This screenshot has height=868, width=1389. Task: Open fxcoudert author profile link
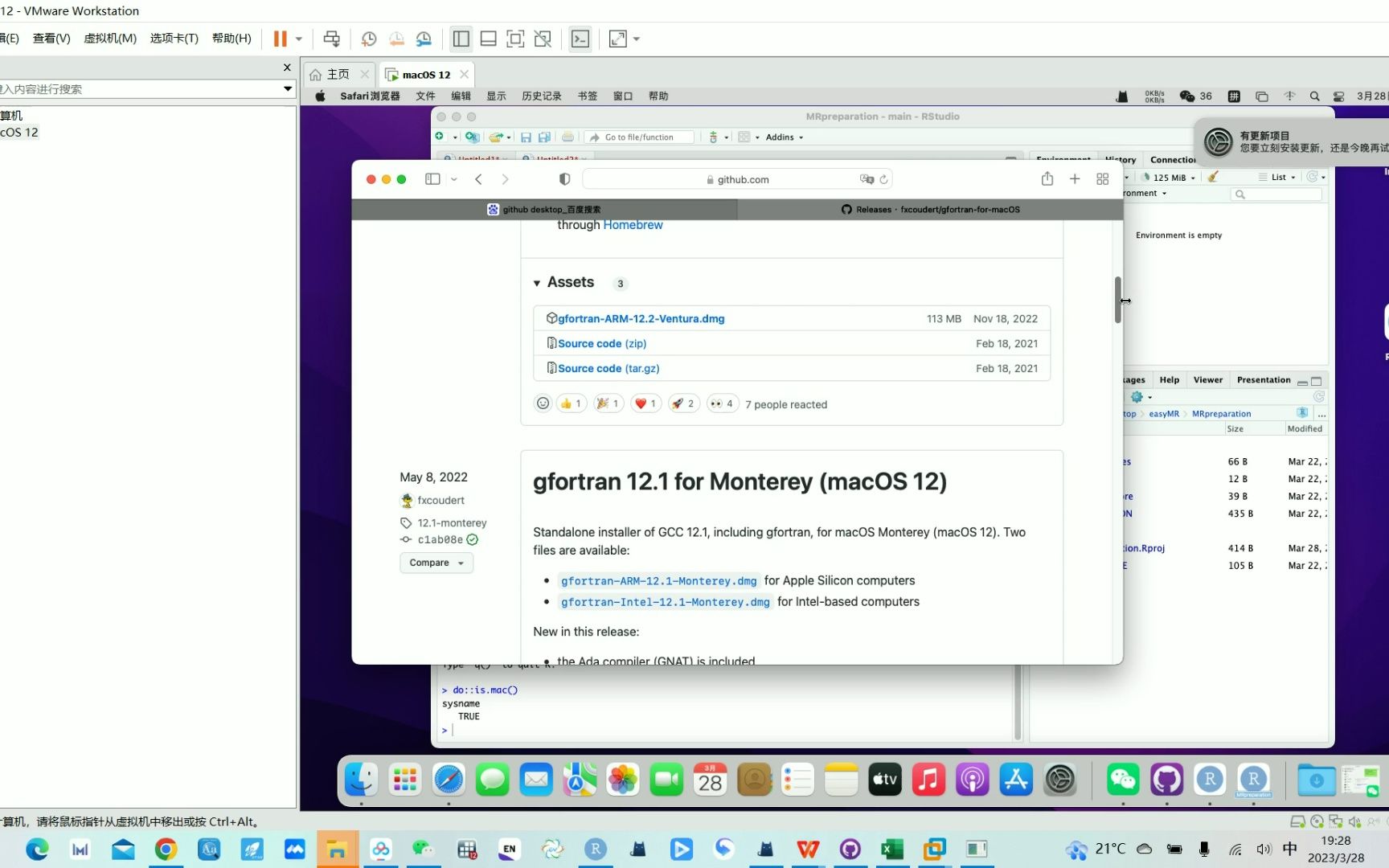tap(440, 501)
